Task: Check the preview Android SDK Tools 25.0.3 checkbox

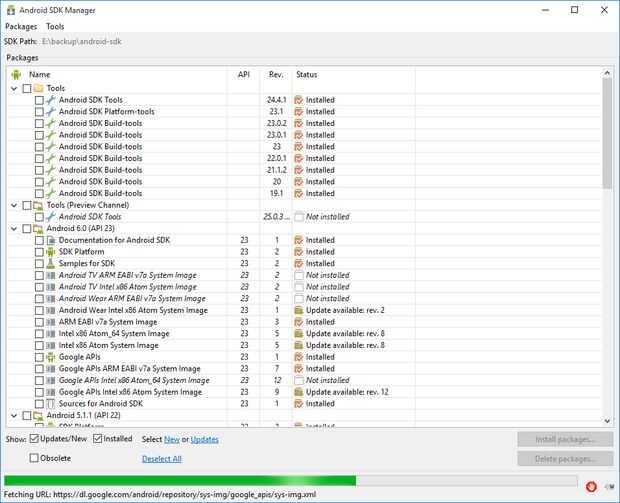Action: pos(39,217)
